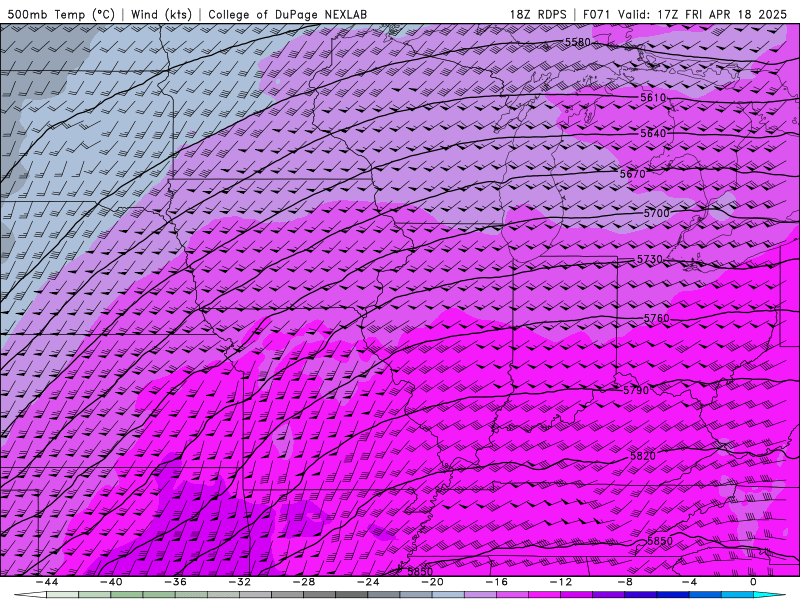Click the 0 value on temperature scale

coord(754,582)
